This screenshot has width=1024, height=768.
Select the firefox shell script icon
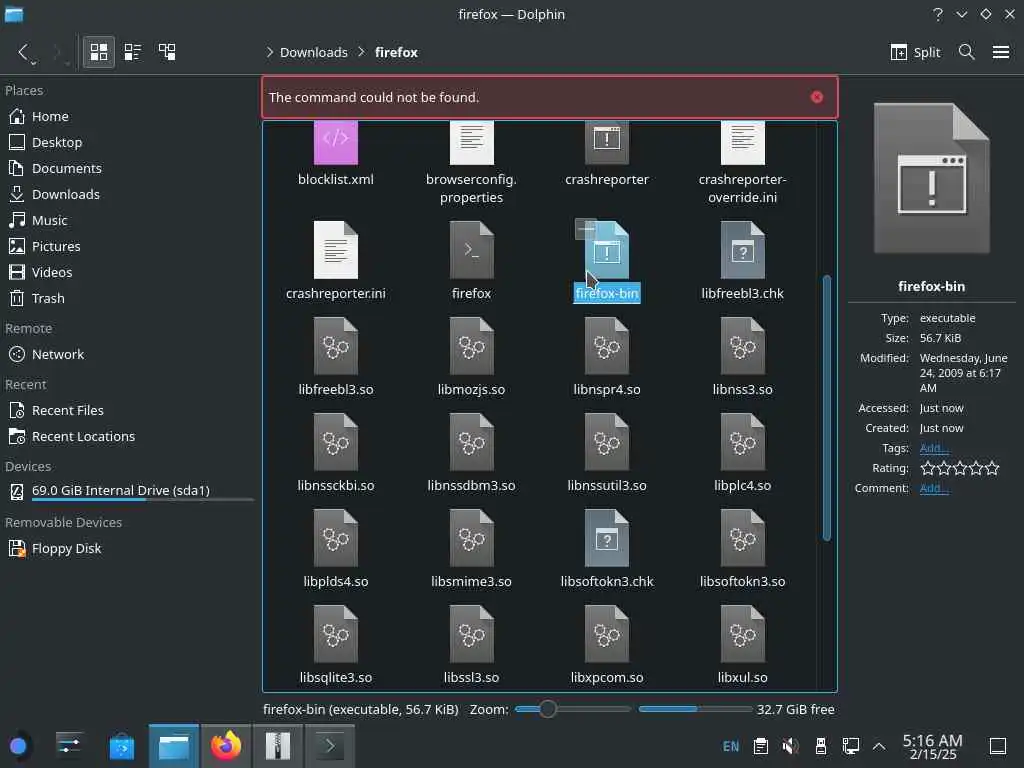472,250
